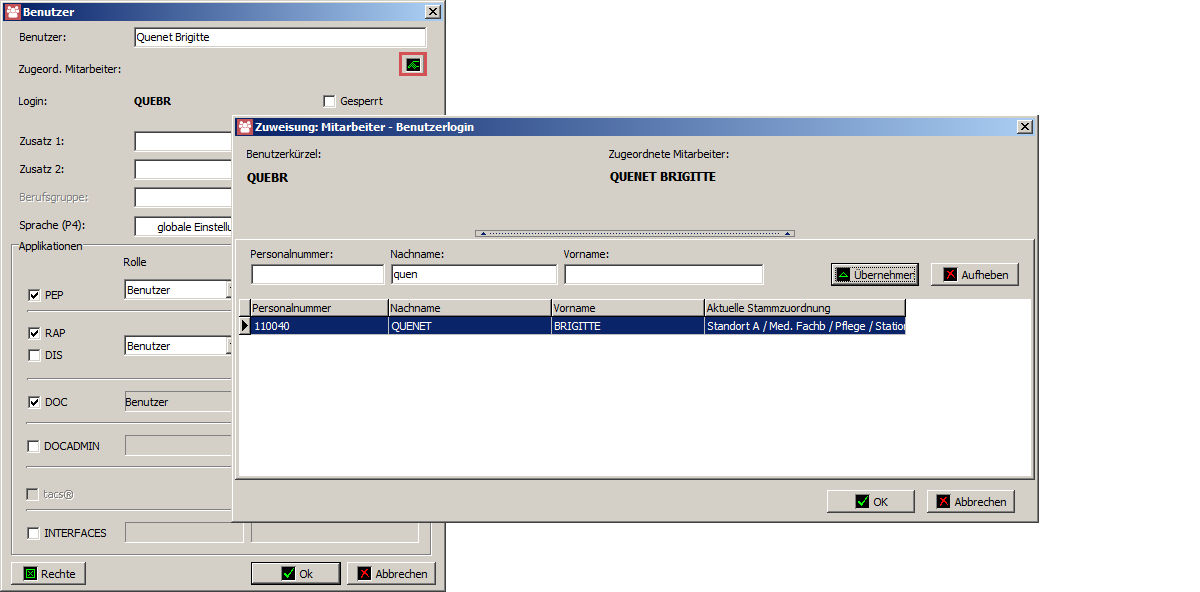Close the Benutzer window with X
The height and width of the screenshot is (592, 1200).
pos(432,12)
